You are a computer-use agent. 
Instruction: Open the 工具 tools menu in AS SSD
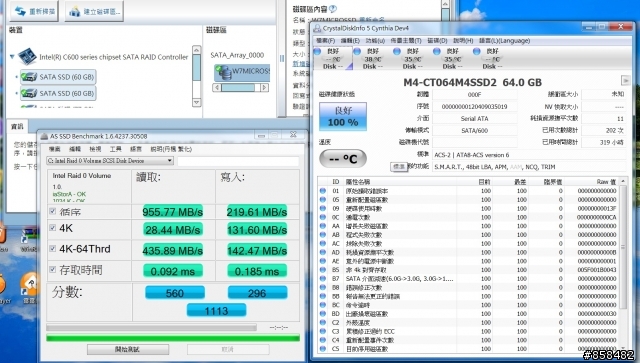116,149
